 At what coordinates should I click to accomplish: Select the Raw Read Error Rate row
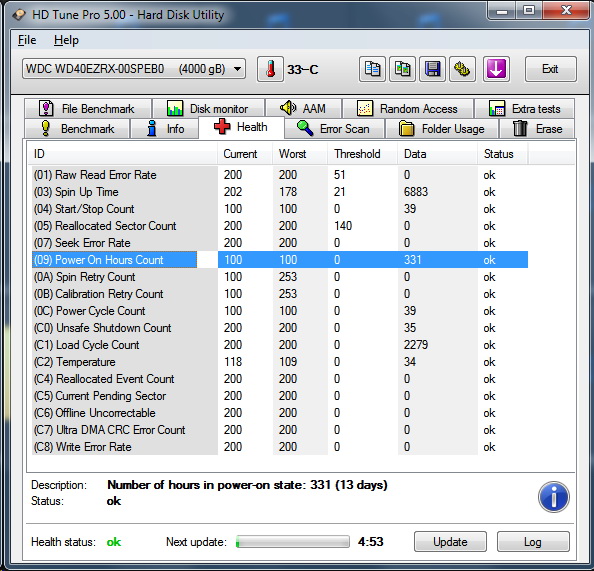coord(280,175)
